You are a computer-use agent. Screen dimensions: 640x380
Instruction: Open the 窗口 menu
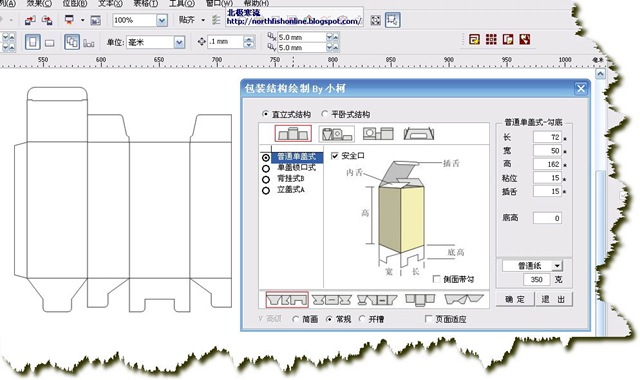tap(219, 3)
